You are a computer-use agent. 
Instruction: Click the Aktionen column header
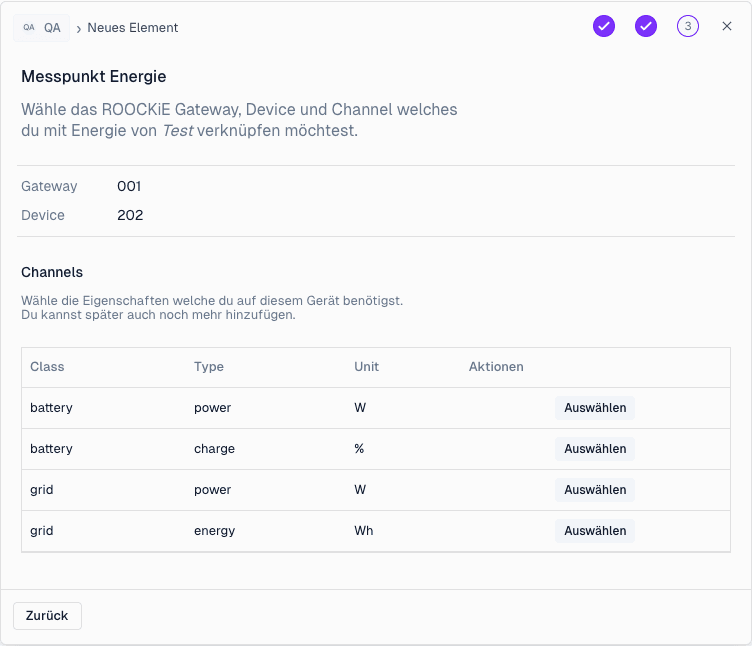pyautogui.click(x=496, y=367)
